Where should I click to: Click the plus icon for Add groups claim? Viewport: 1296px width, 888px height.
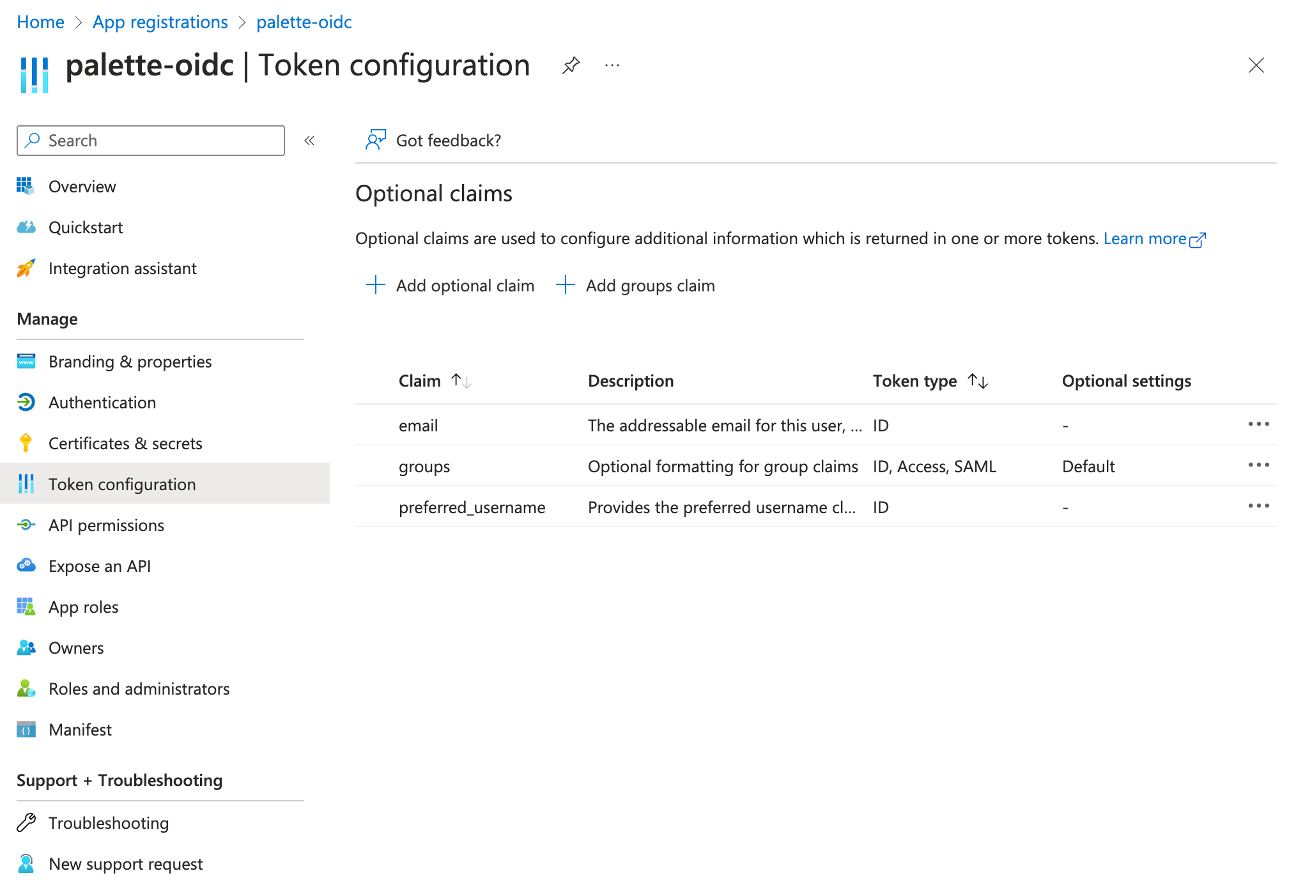tap(565, 285)
